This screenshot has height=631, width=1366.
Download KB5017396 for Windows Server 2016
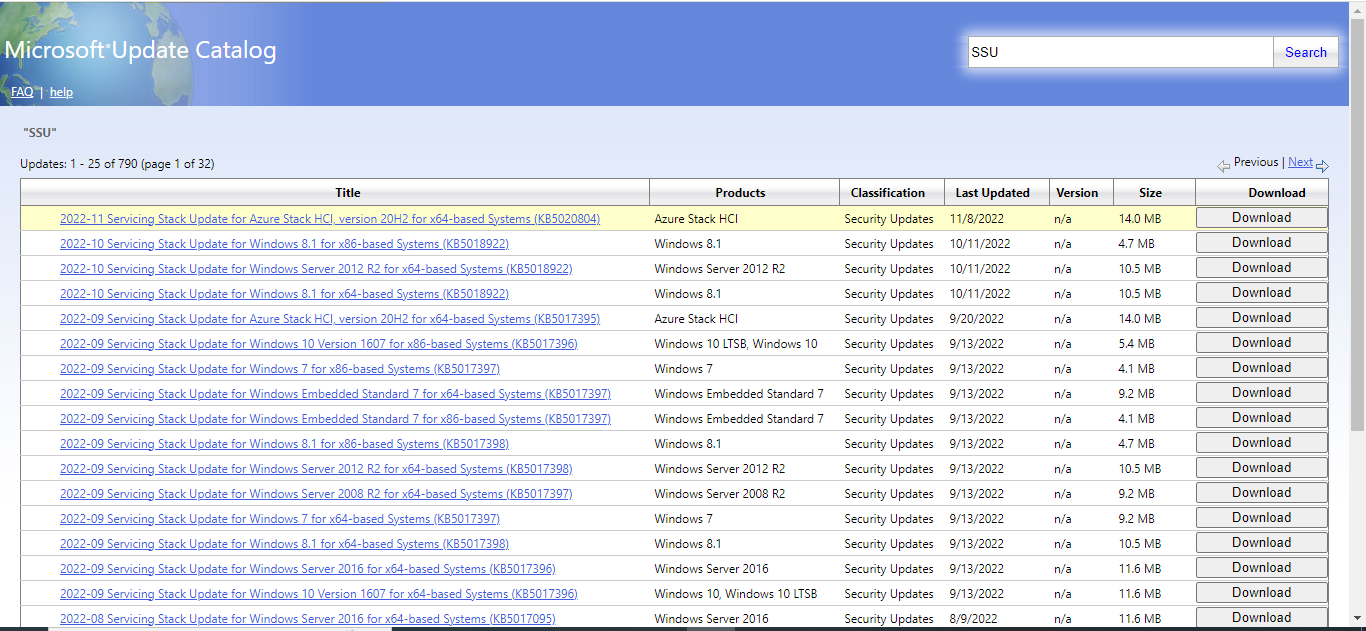pos(1261,568)
